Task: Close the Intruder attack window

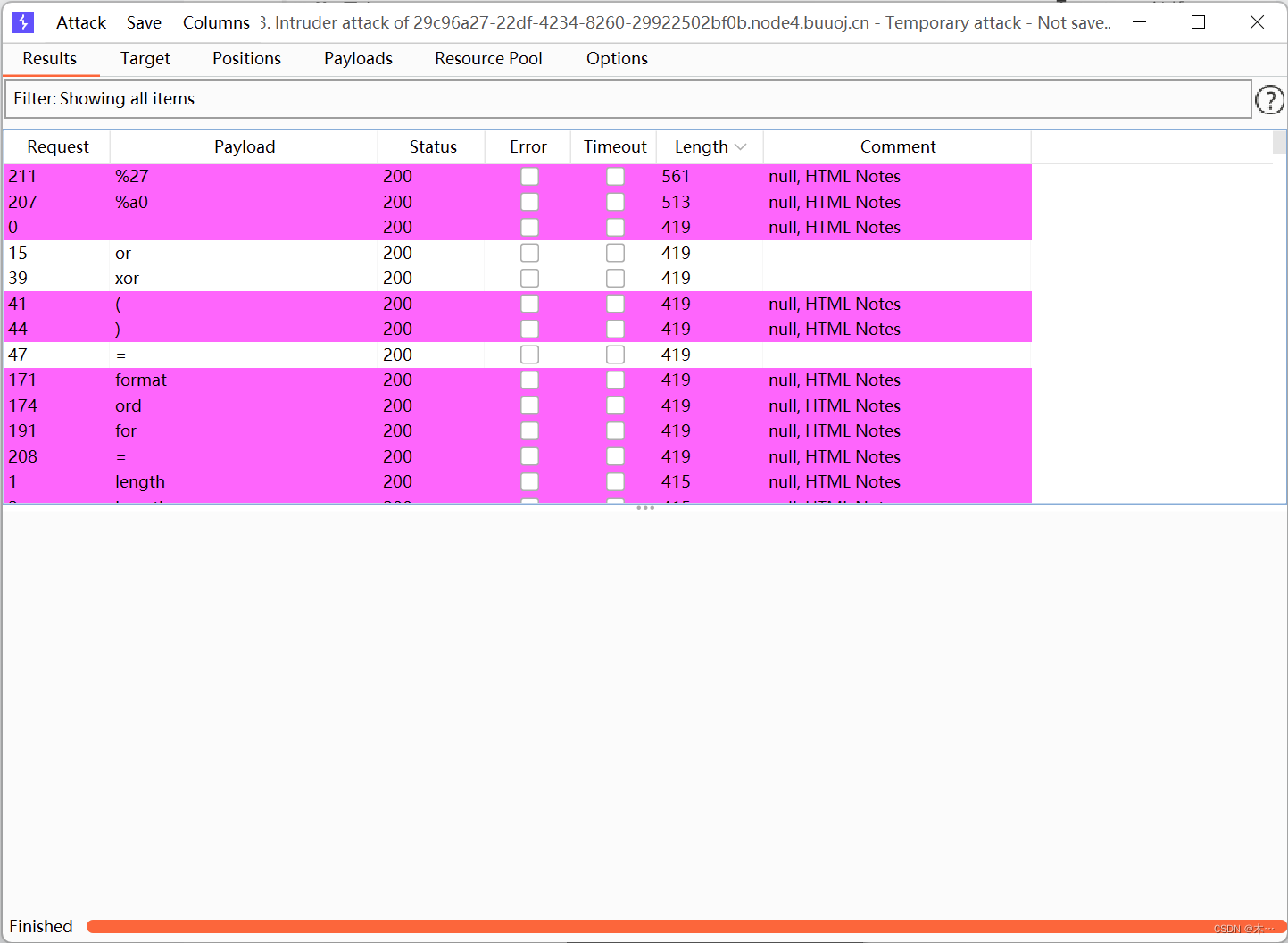Action: tap(1257, 22)
